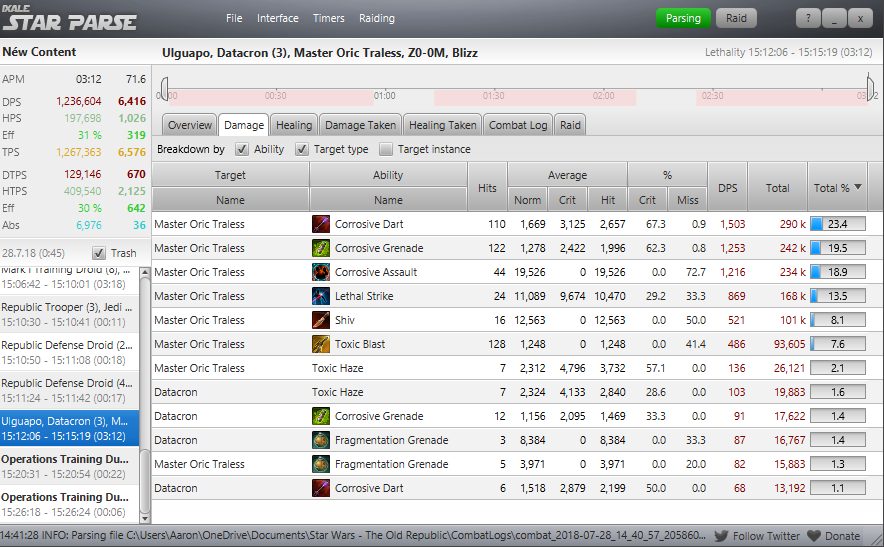Click Corrosive Grenade icon in Datacron row
This screenshot has height=547, width=884.
(321, 416)
